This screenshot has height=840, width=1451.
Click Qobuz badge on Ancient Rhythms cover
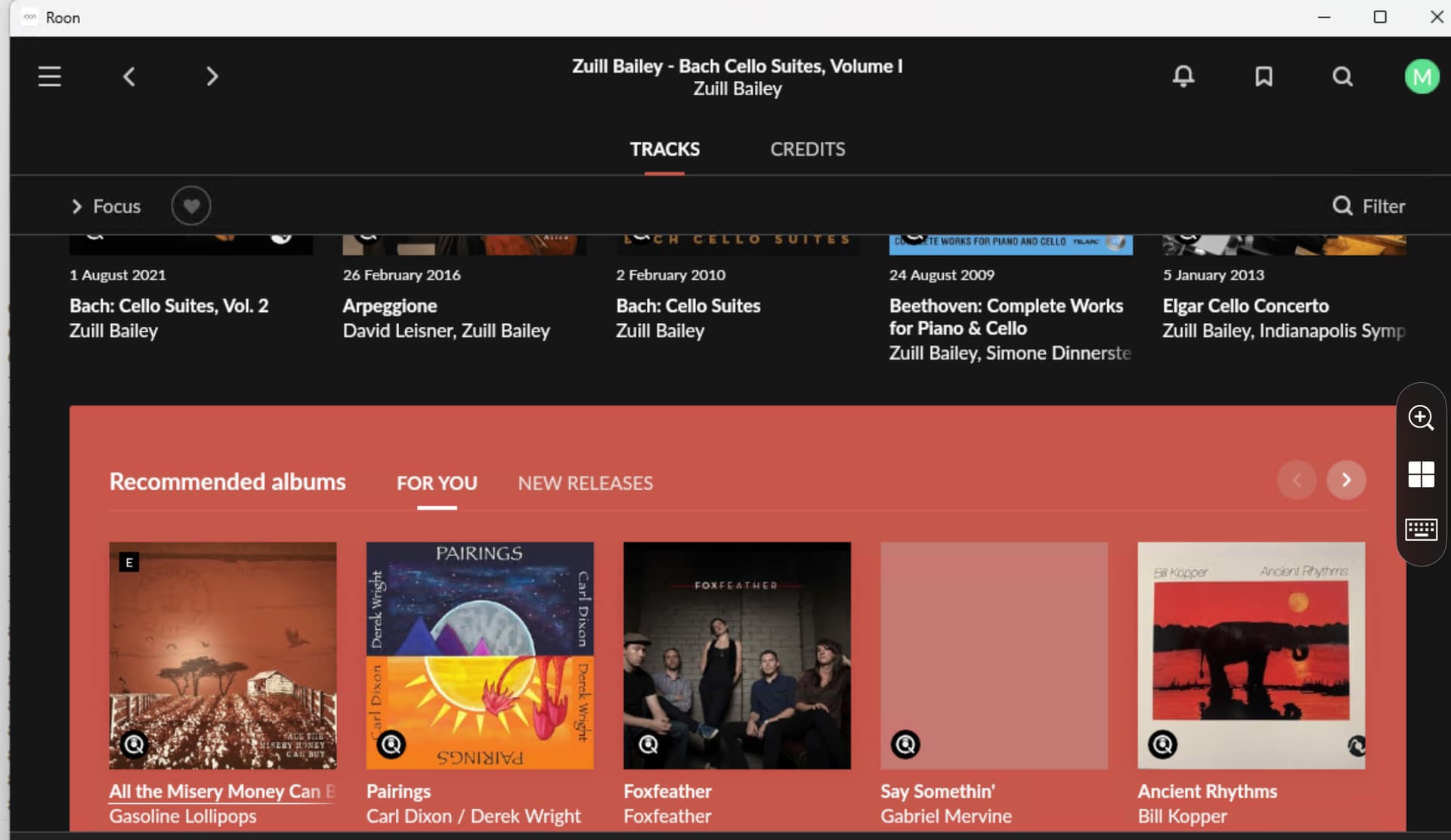tap(1162, 745)
